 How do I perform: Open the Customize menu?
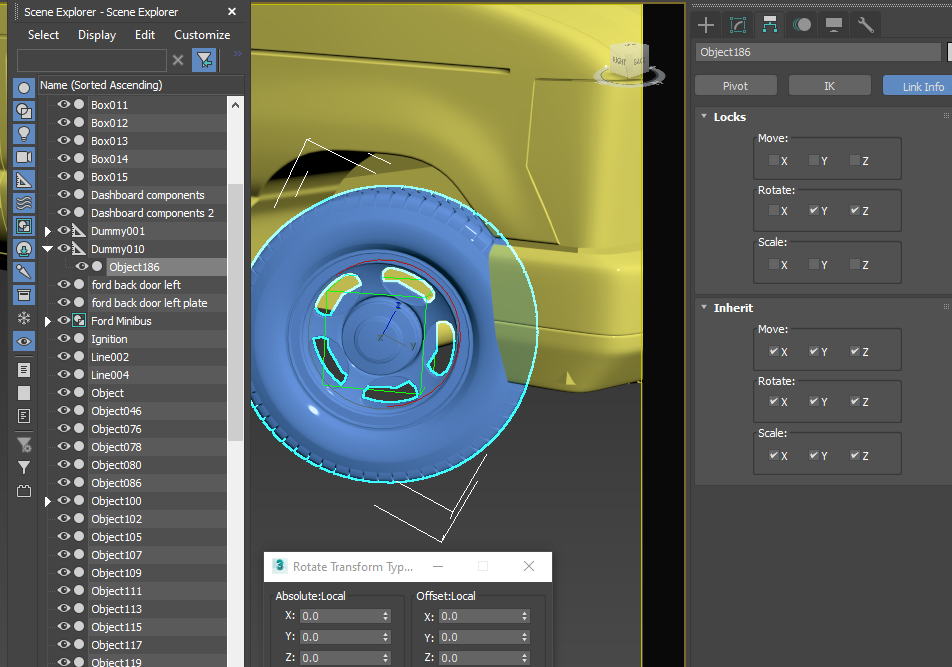pos(201,34)
